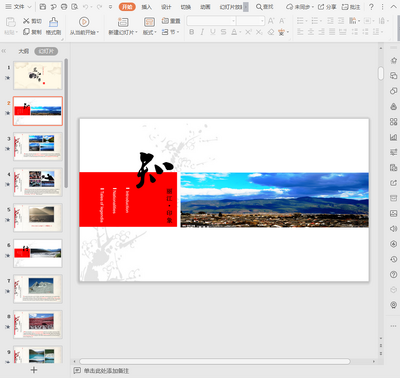400x378 pixels.
Task: Open the sync status (未同步) dropdown
Action: tap(300, 7)
